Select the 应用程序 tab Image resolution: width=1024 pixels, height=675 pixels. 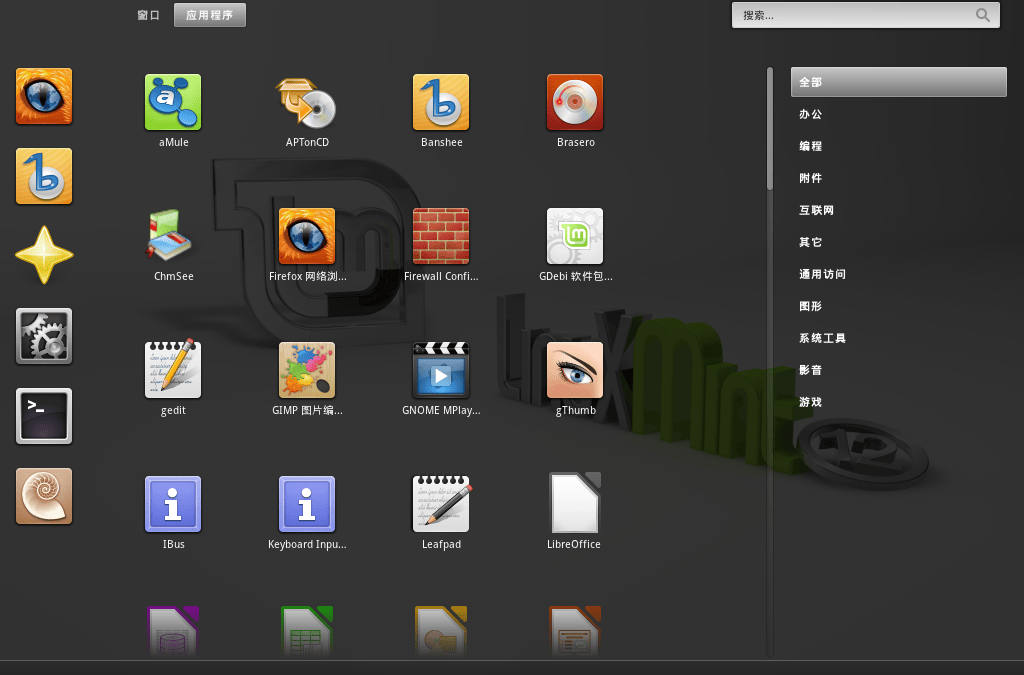[210, 15]
